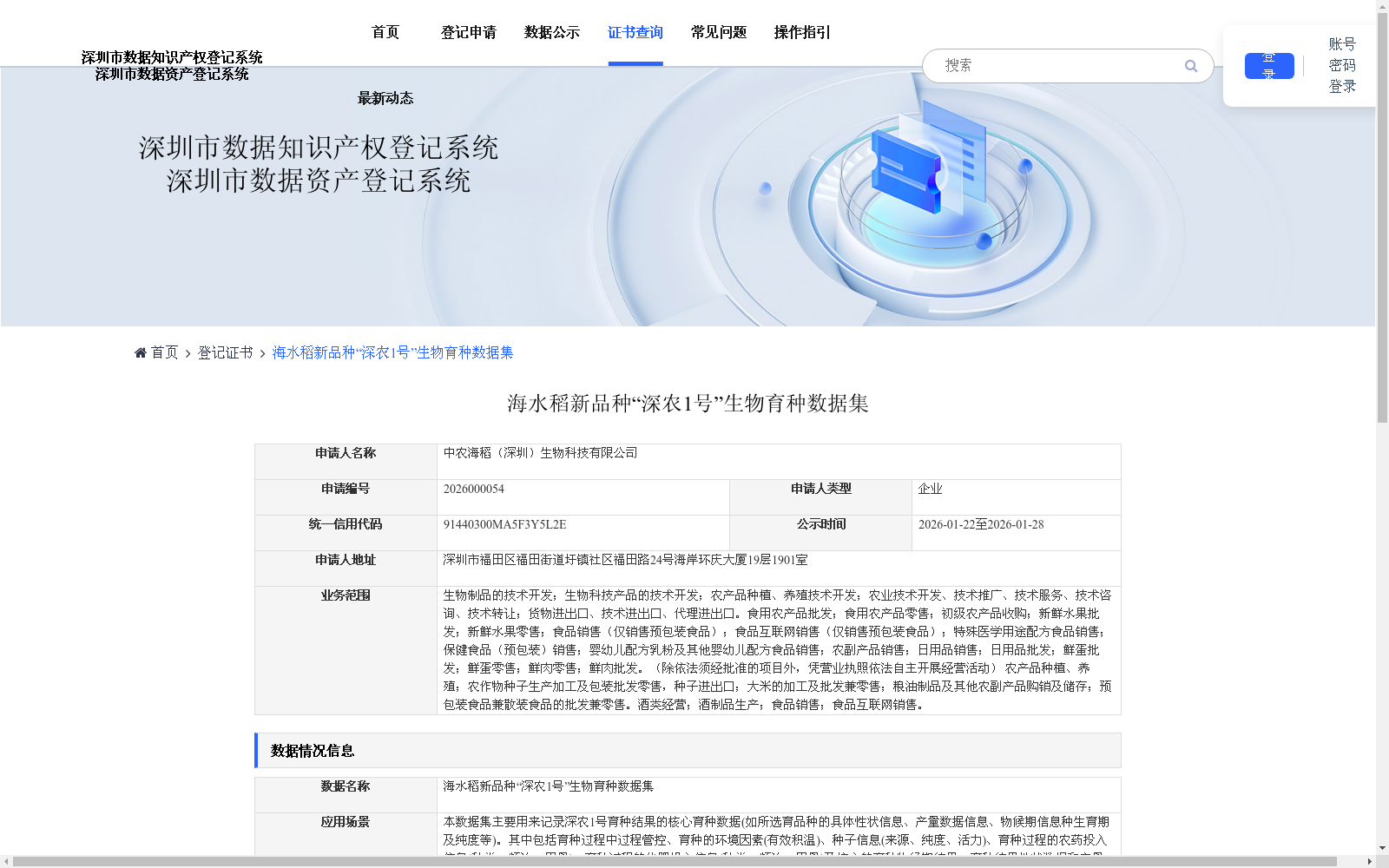Image resolution: width=1389 pixels, height=868 pixels.
Task: Click the 统一信用代码 label cell
Action: pyautogui.click(x=346, y=533)
